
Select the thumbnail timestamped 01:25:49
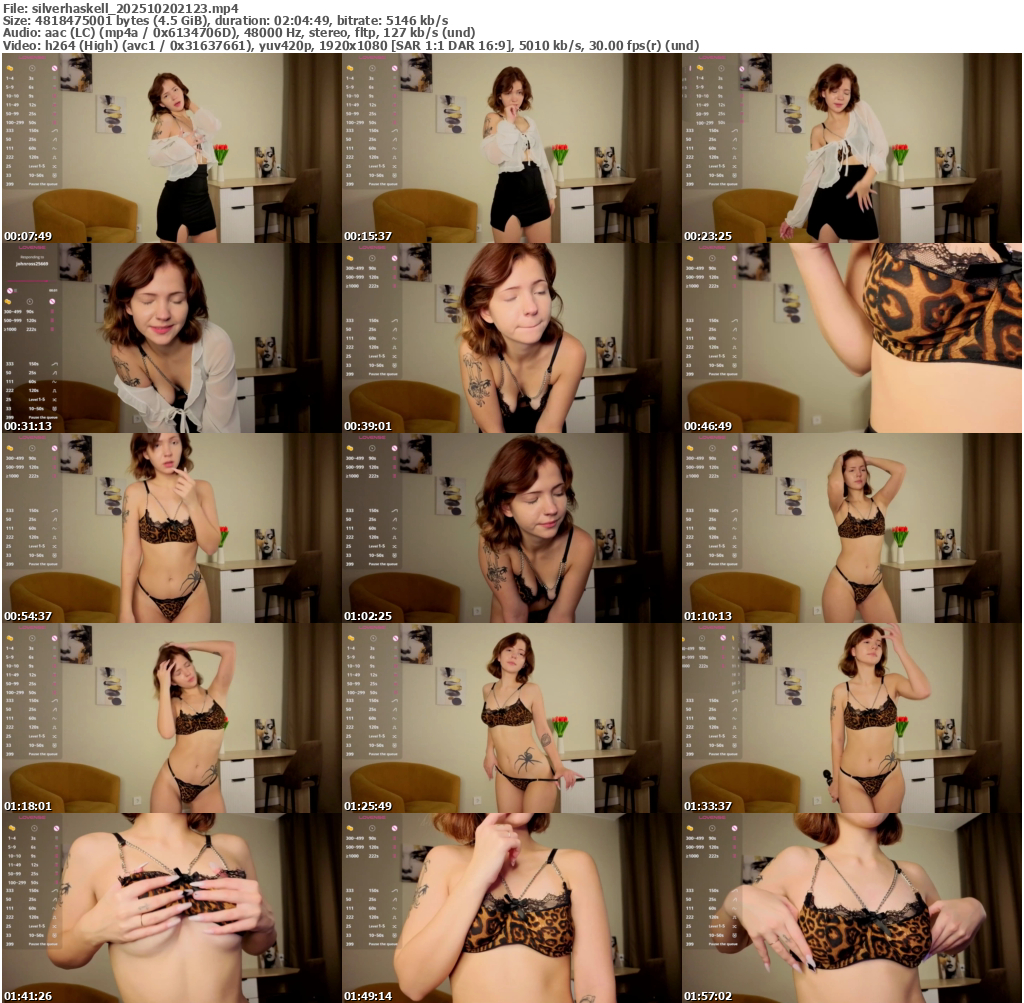pyautogui.click(x=511, y=718)
